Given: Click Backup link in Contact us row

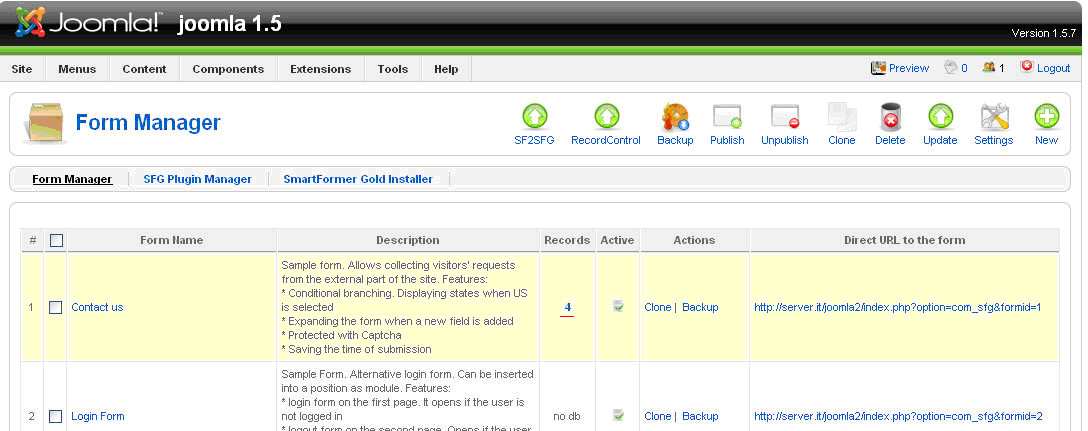Looking at the screenshot, I should pos(700,307).
